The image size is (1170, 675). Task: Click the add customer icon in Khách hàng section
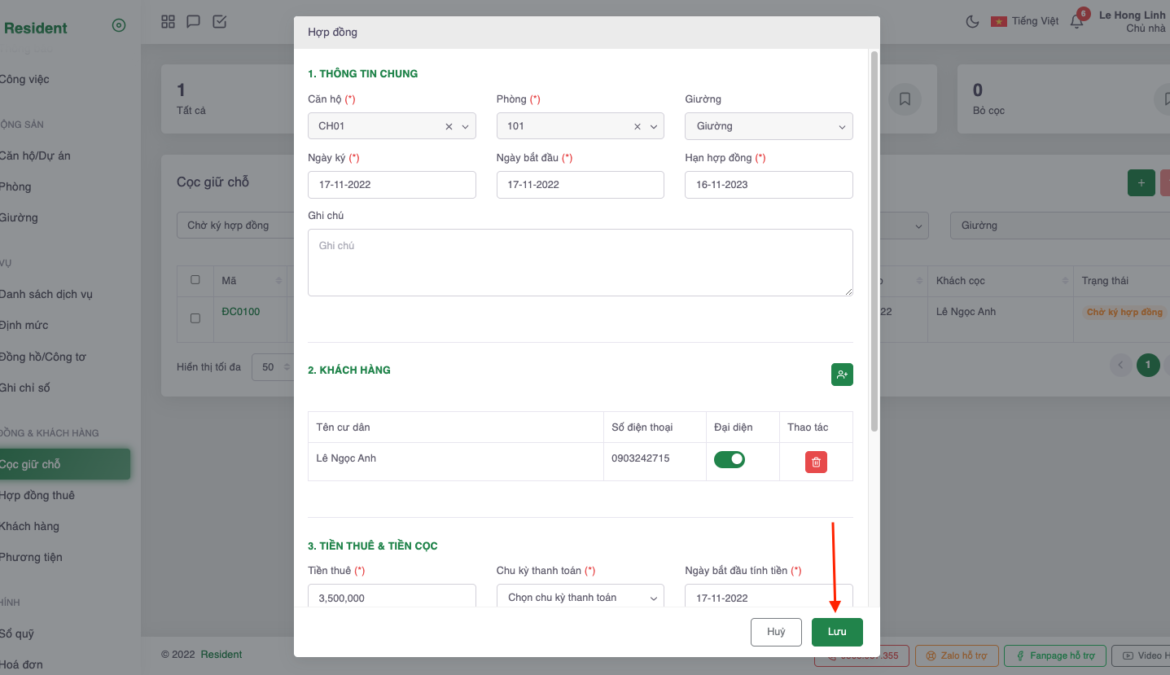(841, 374)
